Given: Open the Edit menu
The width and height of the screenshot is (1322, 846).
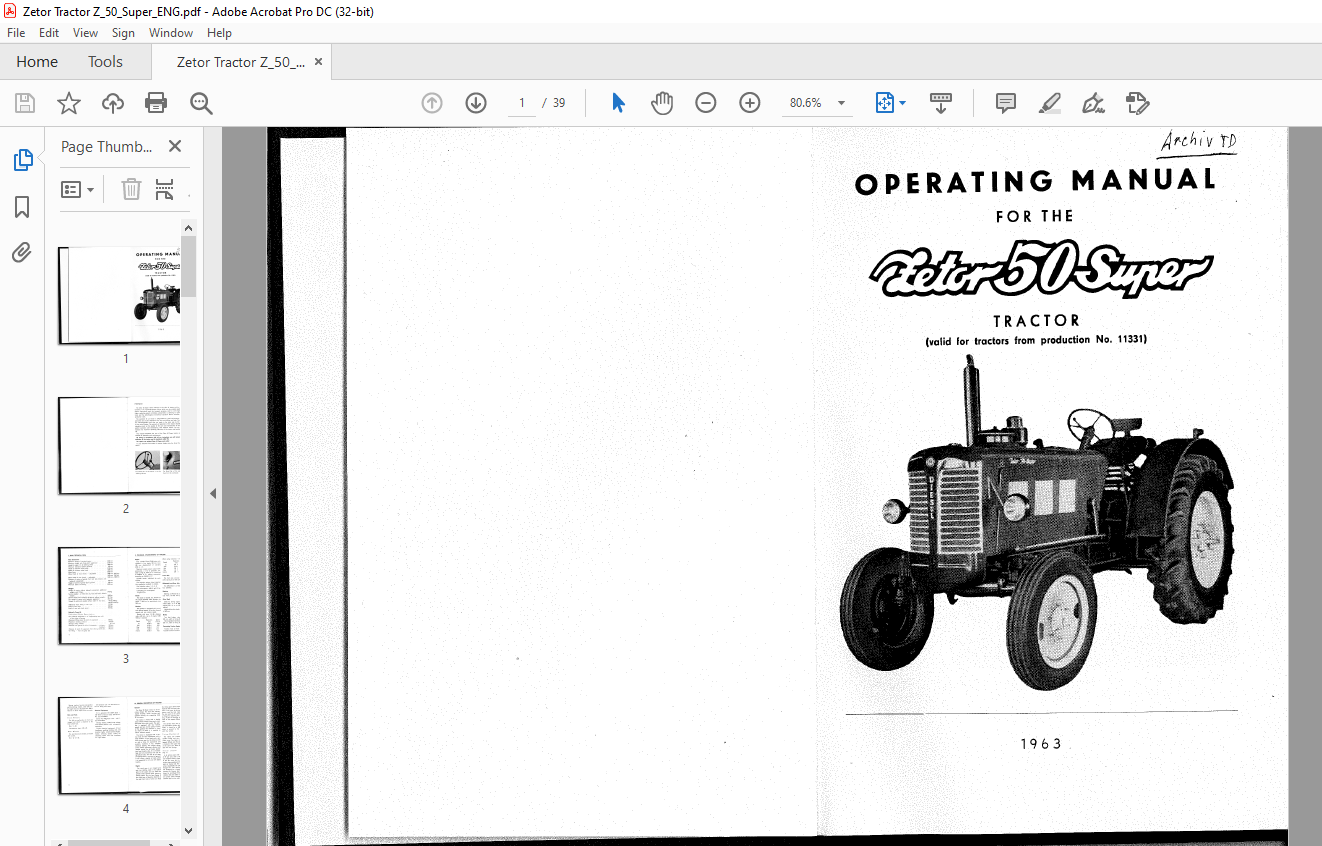Looking at the screenshot, I should 49,33.
